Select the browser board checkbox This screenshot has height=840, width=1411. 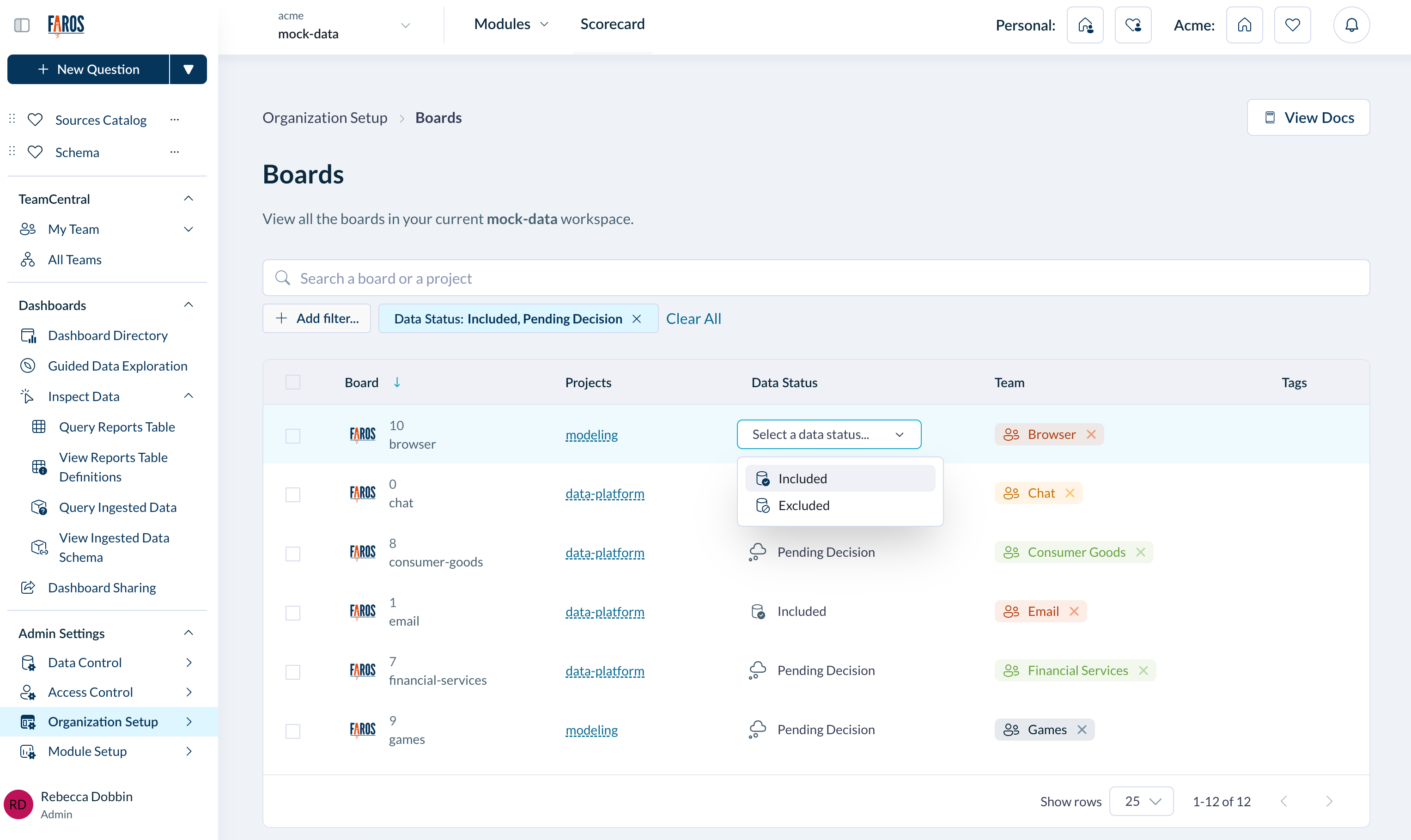pyautogui.click(x=292, y=436)
